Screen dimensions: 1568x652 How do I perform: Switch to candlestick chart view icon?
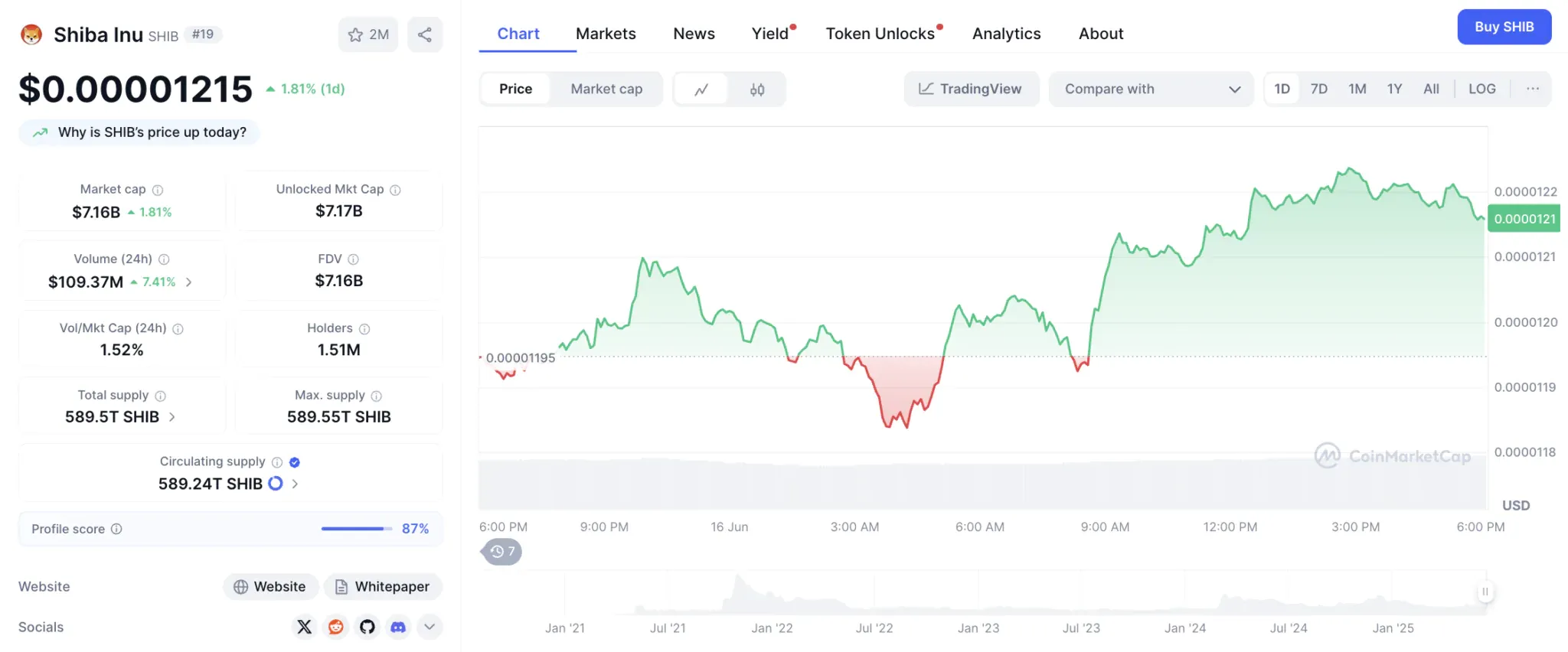point(756,90)
